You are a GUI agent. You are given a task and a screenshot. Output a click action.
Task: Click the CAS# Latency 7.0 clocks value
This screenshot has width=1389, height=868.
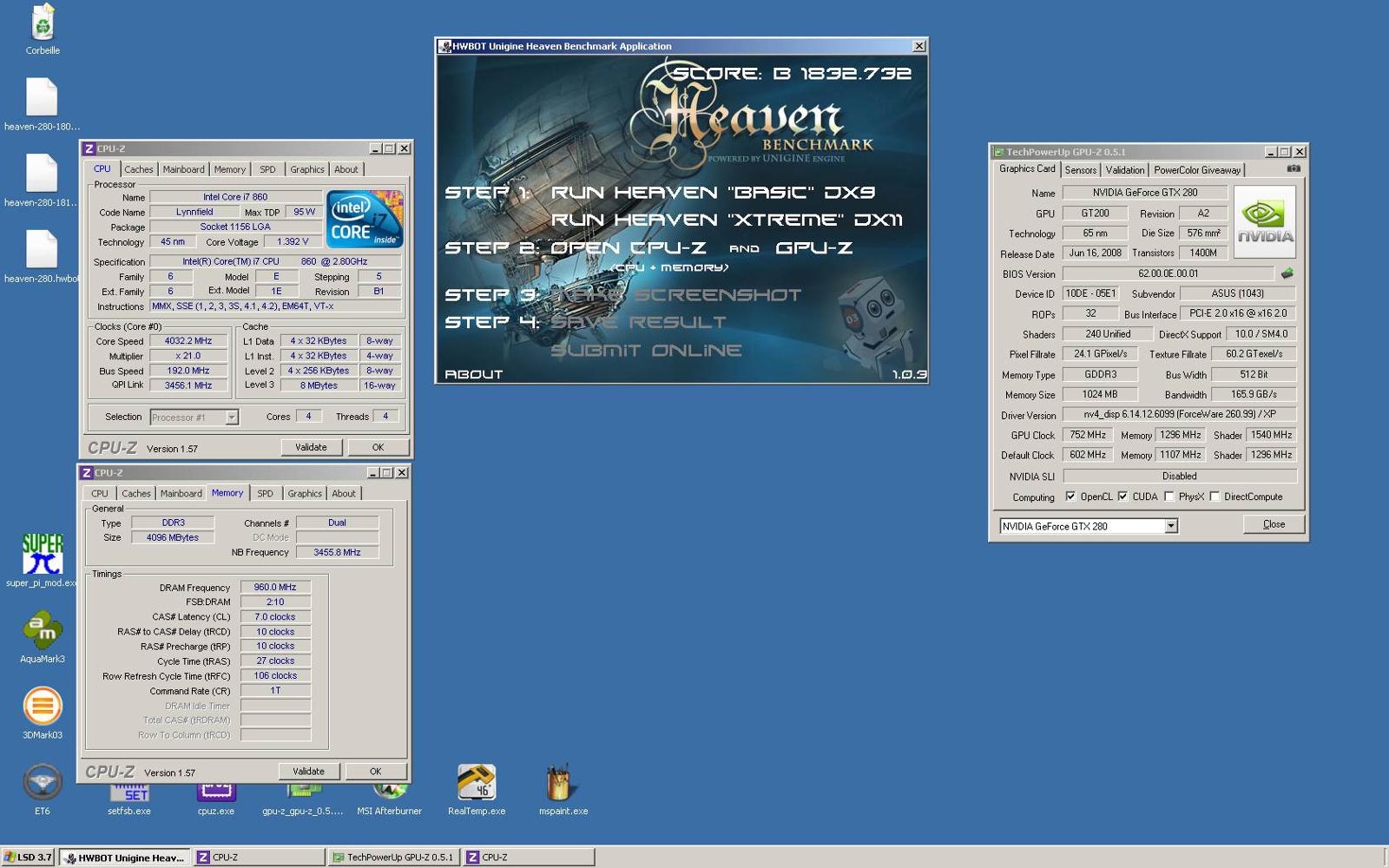click(x=275, y=616)
